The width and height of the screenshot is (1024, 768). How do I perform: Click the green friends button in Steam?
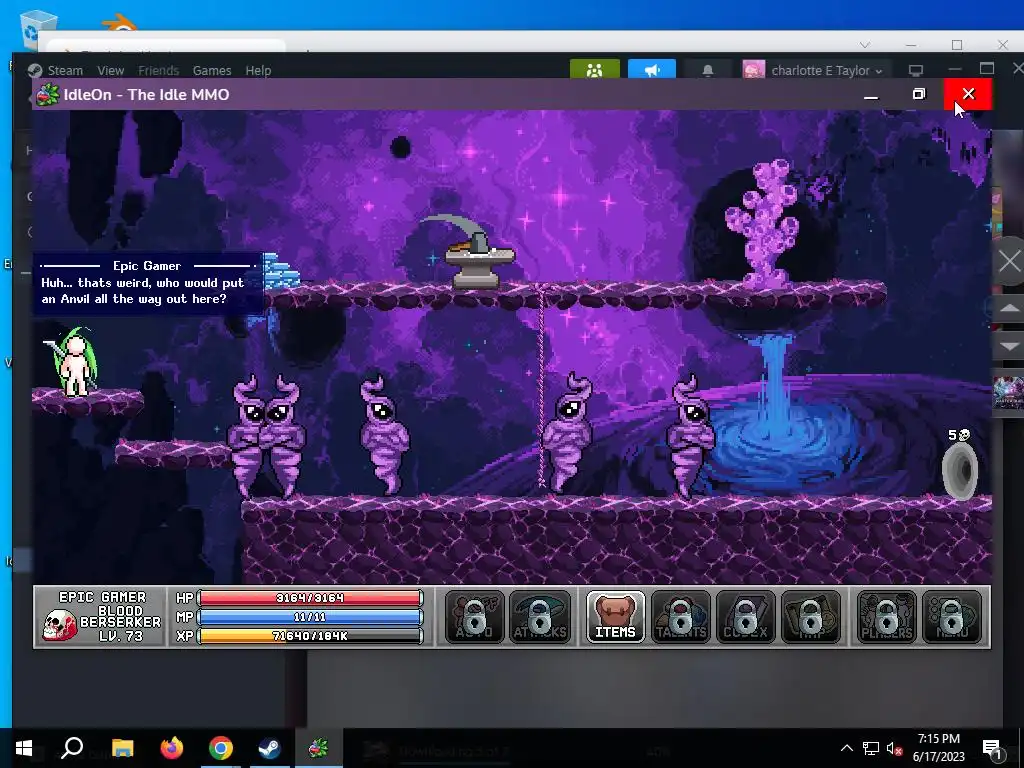594,69
